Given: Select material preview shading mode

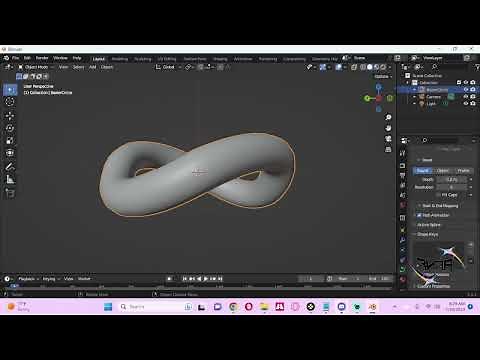Looking at the screenshot, I should tap(376, 67).
